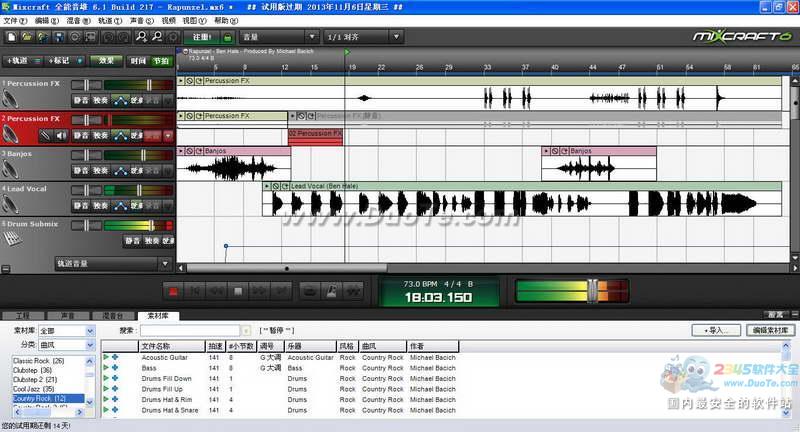Viewport: 800px width, 432px height.
Task: Mute the Lead Vocal track
Action: tap(81, 206)
